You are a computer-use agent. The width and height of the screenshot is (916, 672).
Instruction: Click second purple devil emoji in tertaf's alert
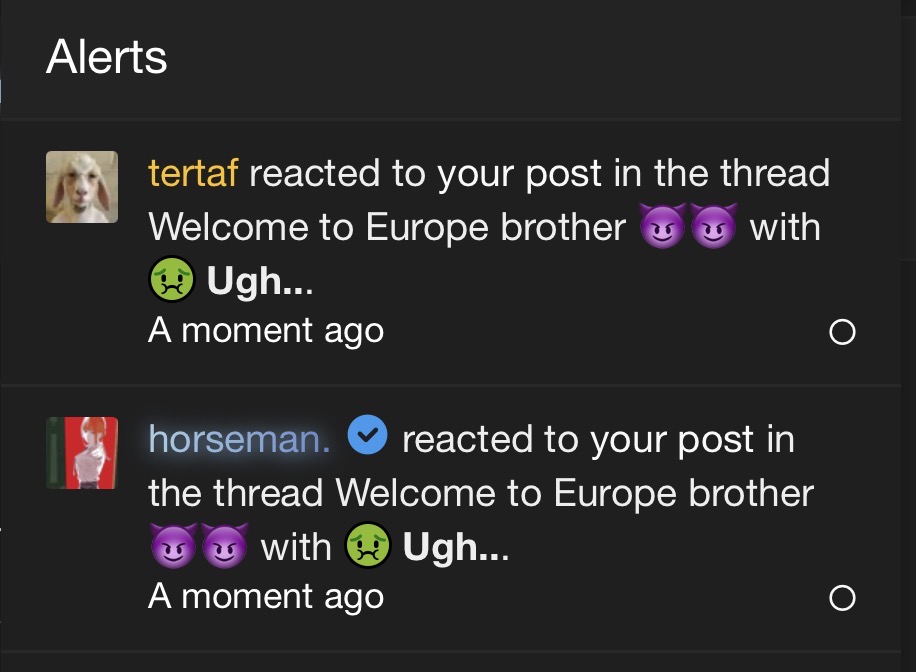click(713, 226)
